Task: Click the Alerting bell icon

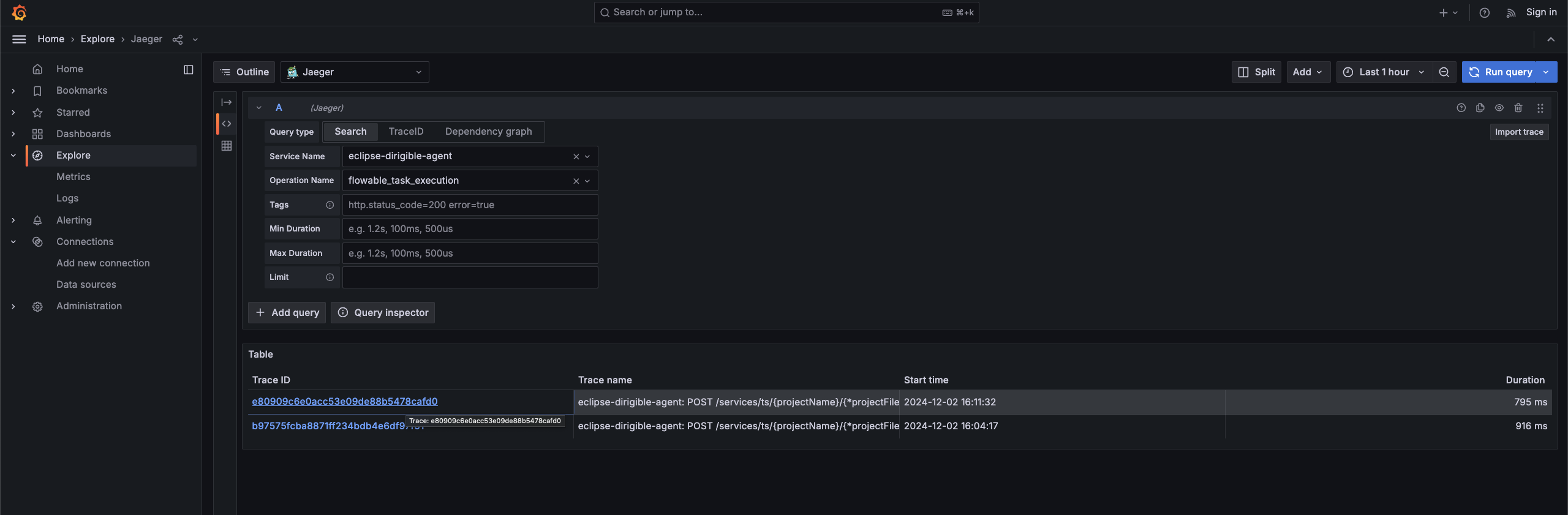Action: click(x=37, y=220)
